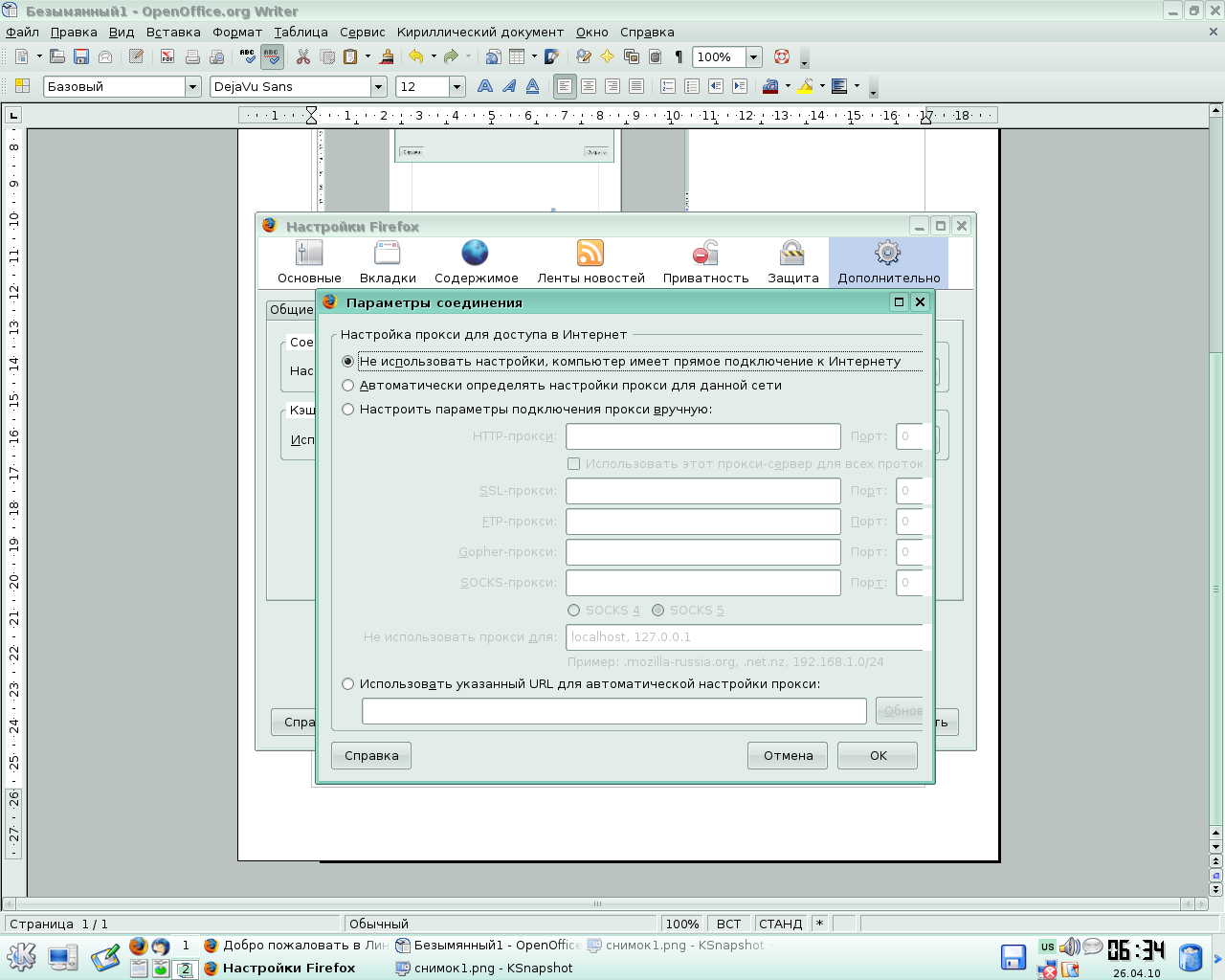This screenshot has width=1225, height=980.
Task: Click the Navigator star icon
Action: click(607, 57)
